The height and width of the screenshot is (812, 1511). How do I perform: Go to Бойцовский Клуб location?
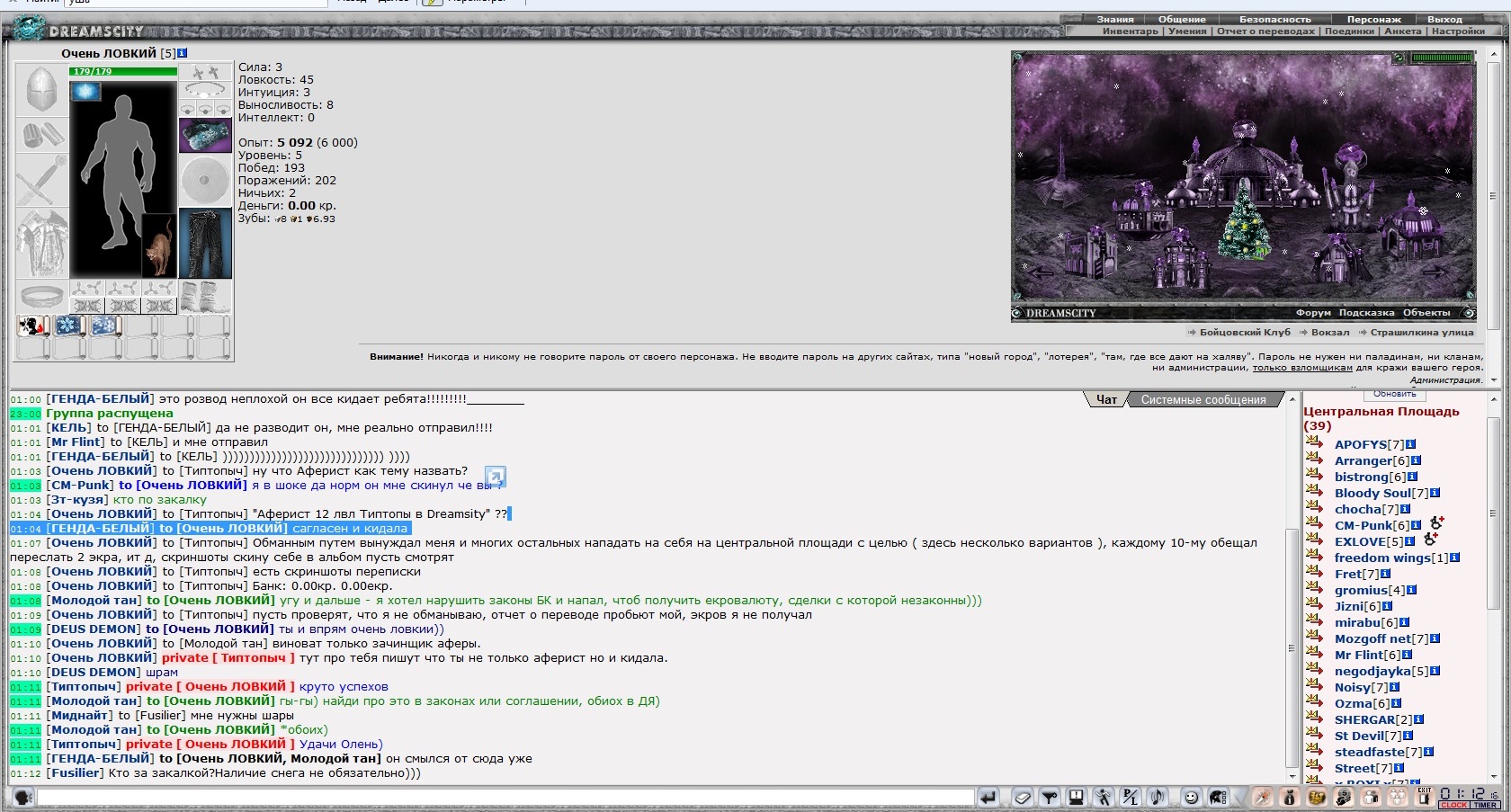point(1245,332)
